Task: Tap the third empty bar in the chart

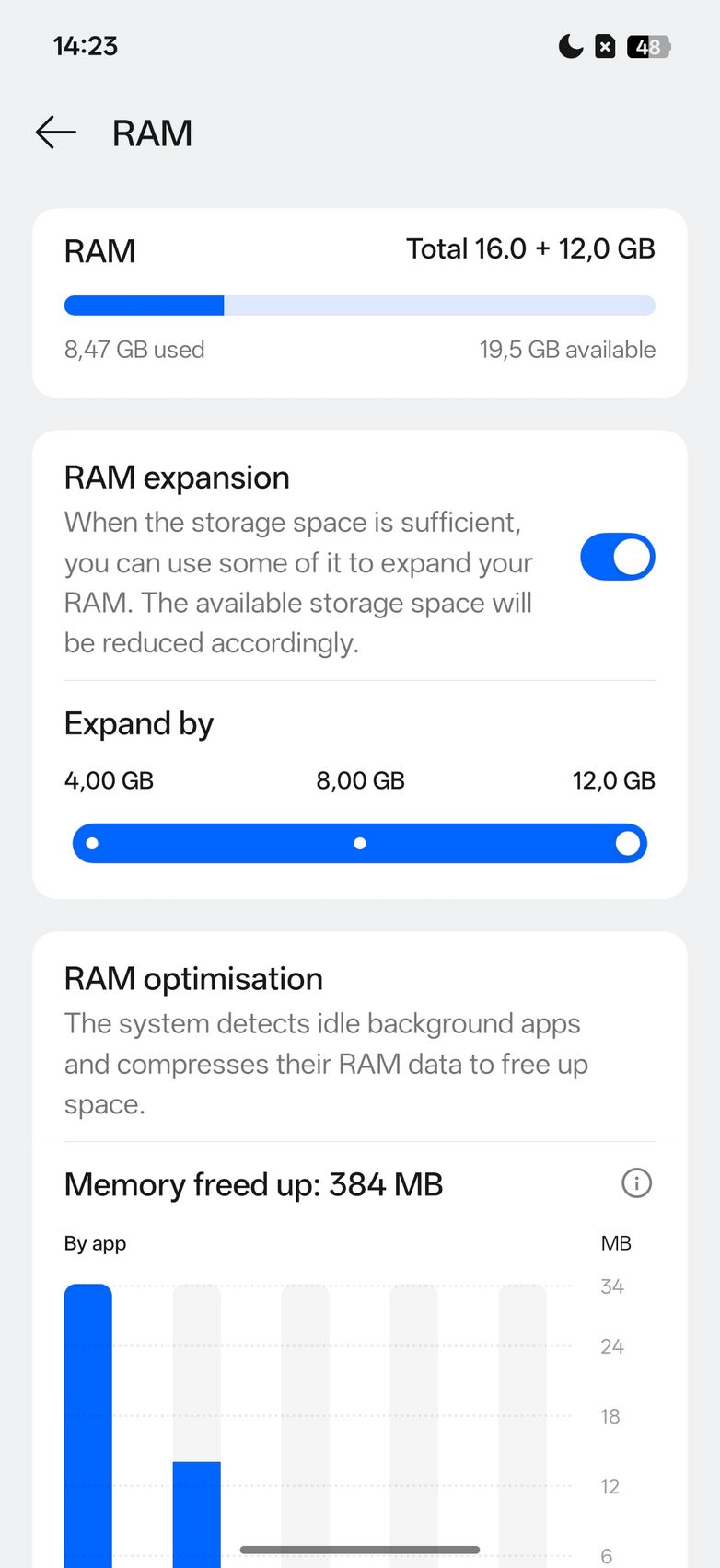Action: coord(306,1426)
